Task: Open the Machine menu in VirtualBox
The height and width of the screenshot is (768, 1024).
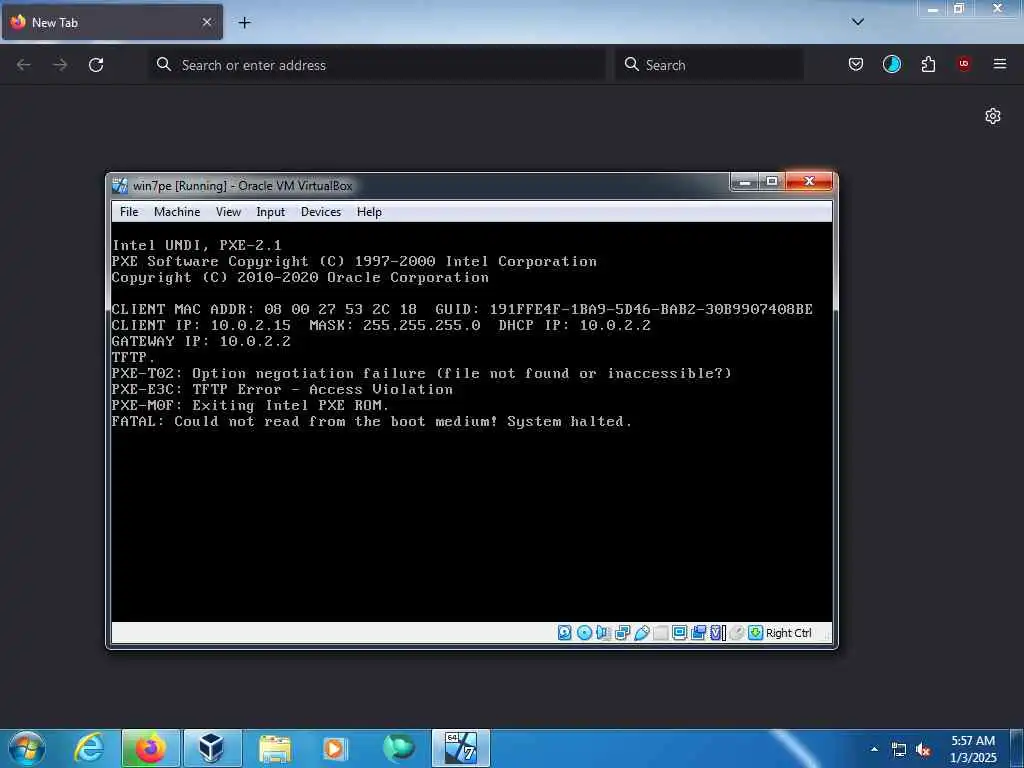Action: click(177, 212)
